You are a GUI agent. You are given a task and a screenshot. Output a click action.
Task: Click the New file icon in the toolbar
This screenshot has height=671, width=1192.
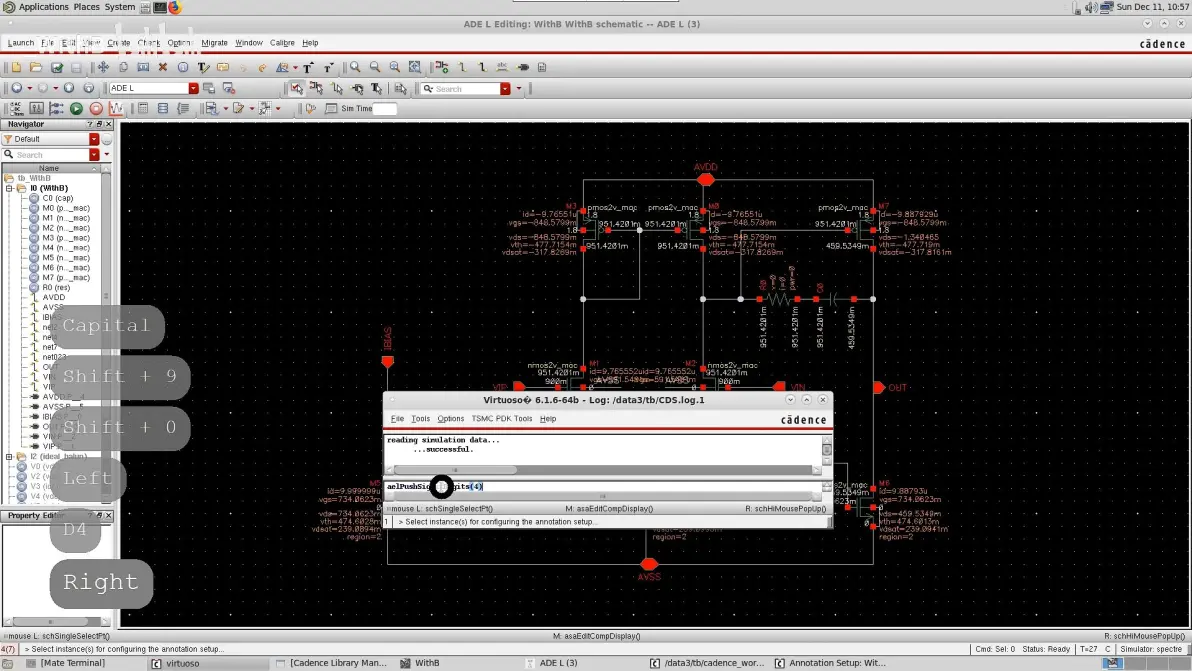coord(16,68)
